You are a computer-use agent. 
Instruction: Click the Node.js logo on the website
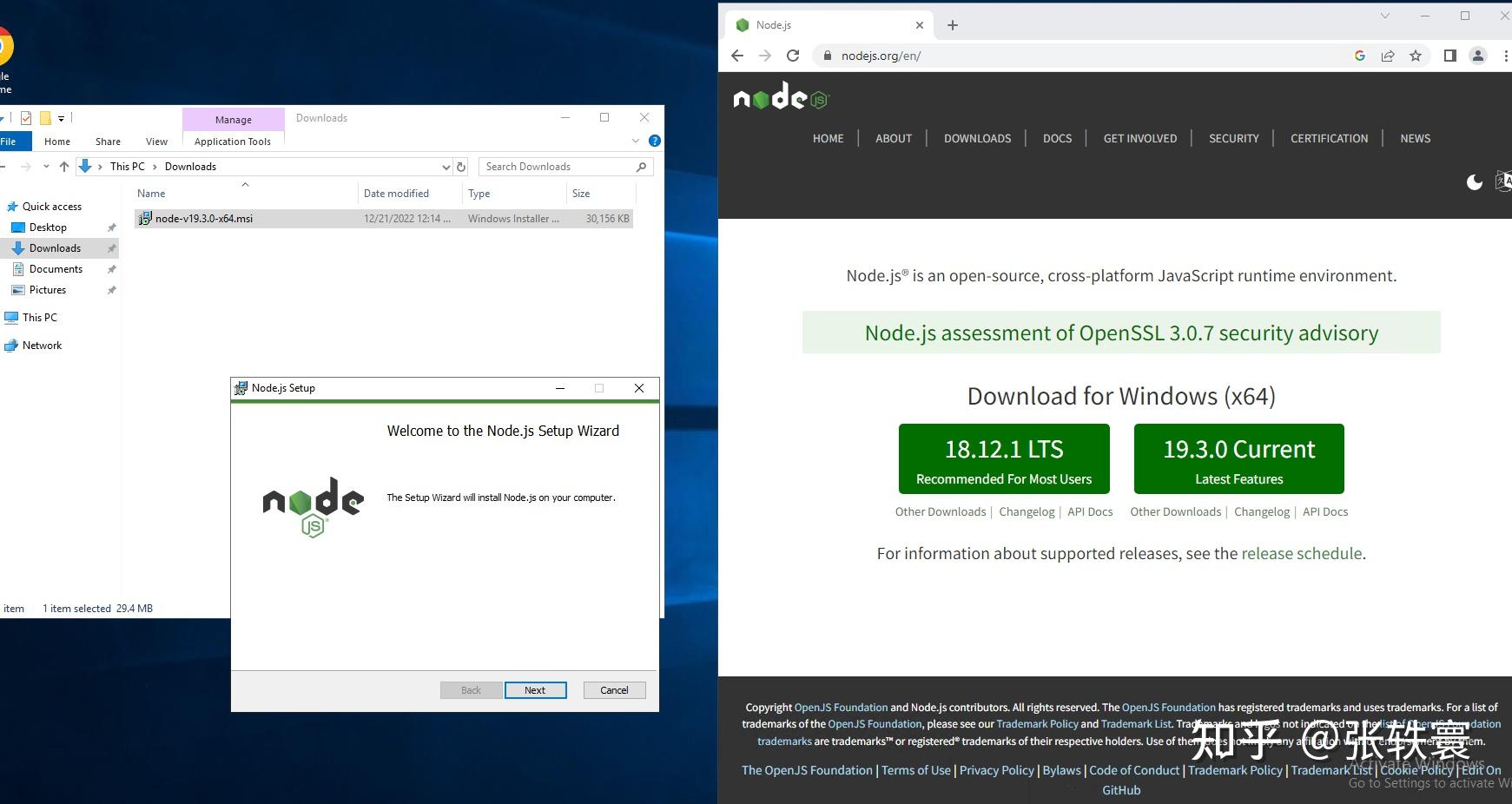click(779, 96)
